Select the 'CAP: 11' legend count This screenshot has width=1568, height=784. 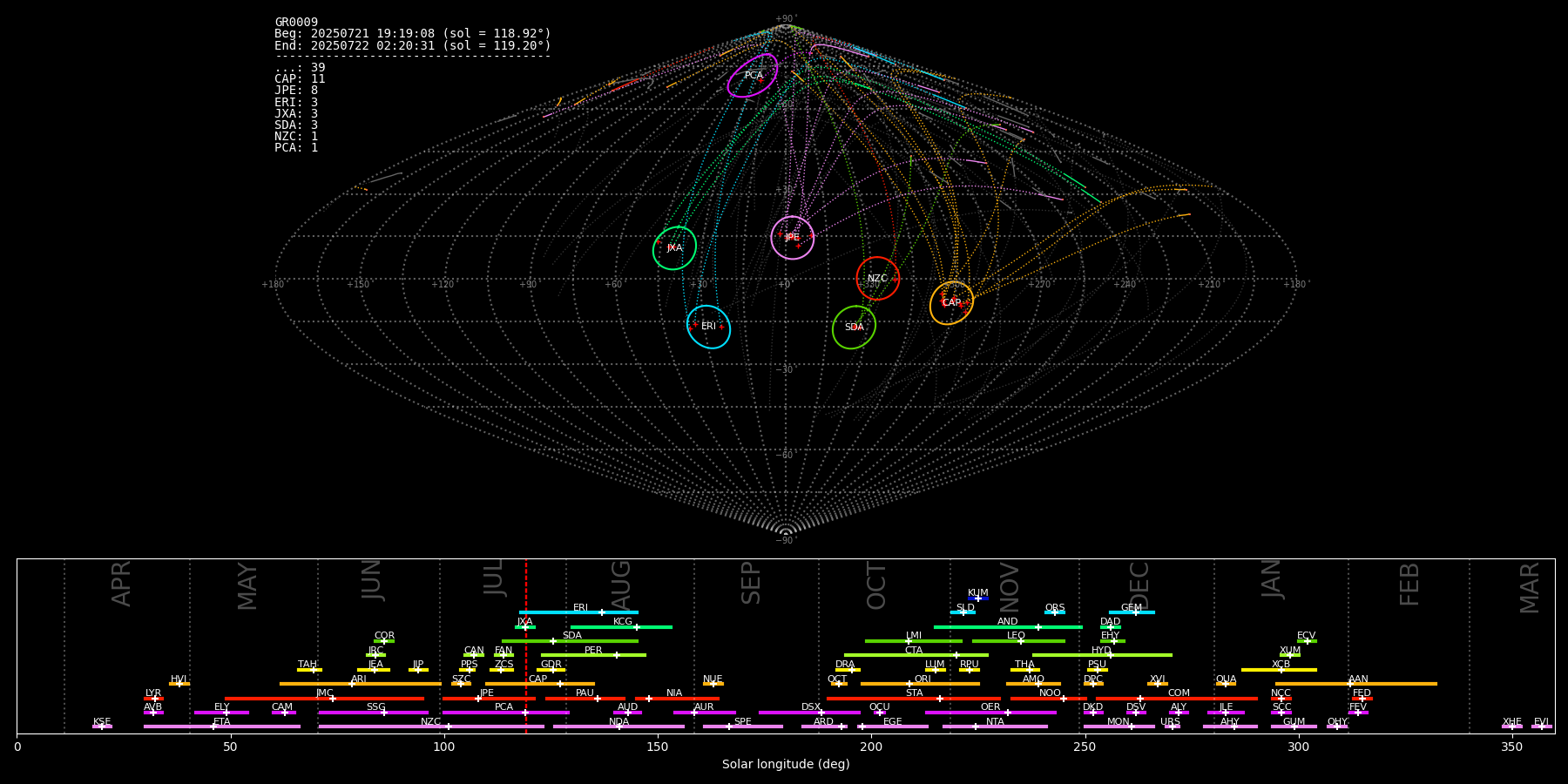click(x=300, y=79)
